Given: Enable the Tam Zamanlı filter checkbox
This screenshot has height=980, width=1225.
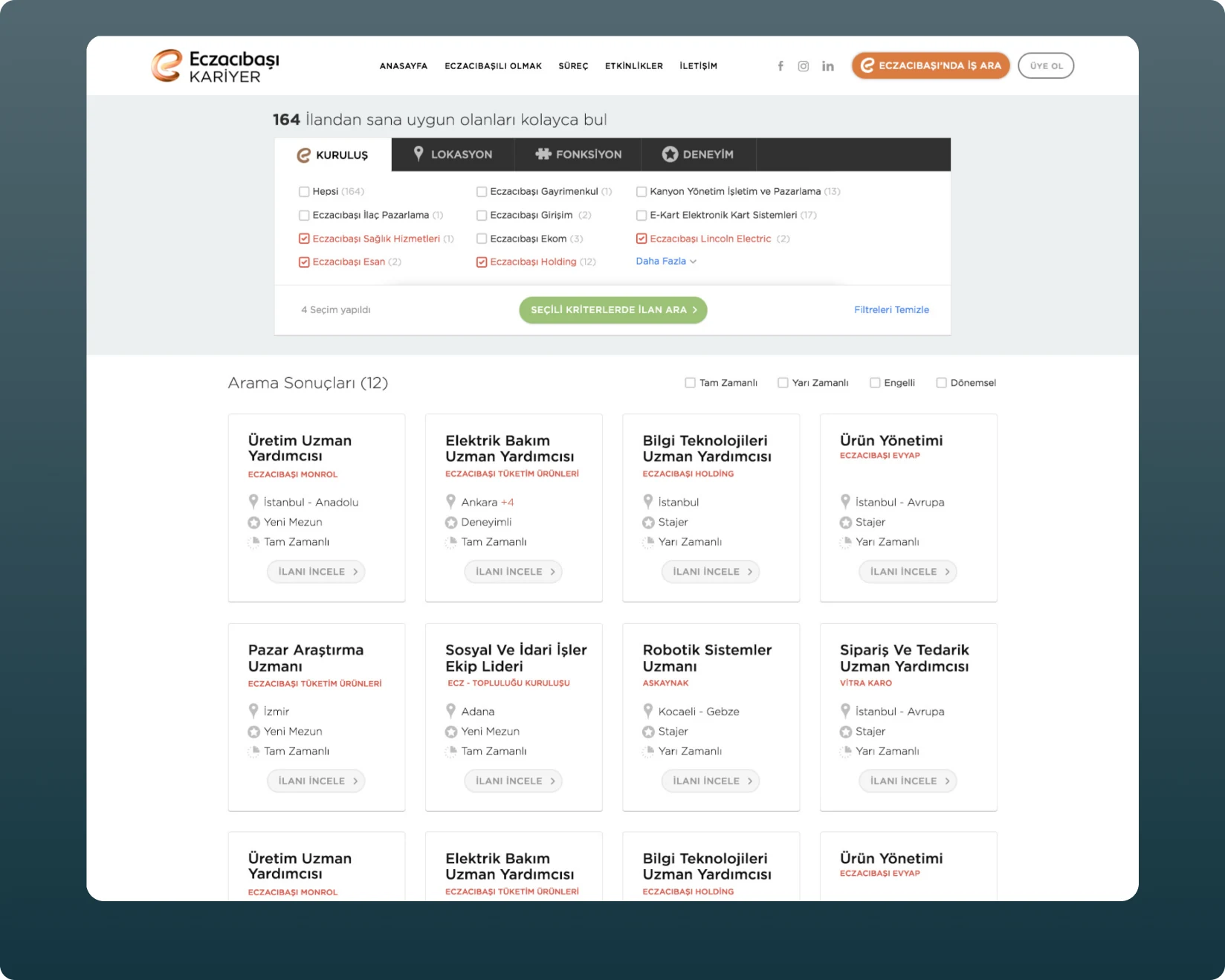Looking at the screenshot, I should (x=690, y=383).
